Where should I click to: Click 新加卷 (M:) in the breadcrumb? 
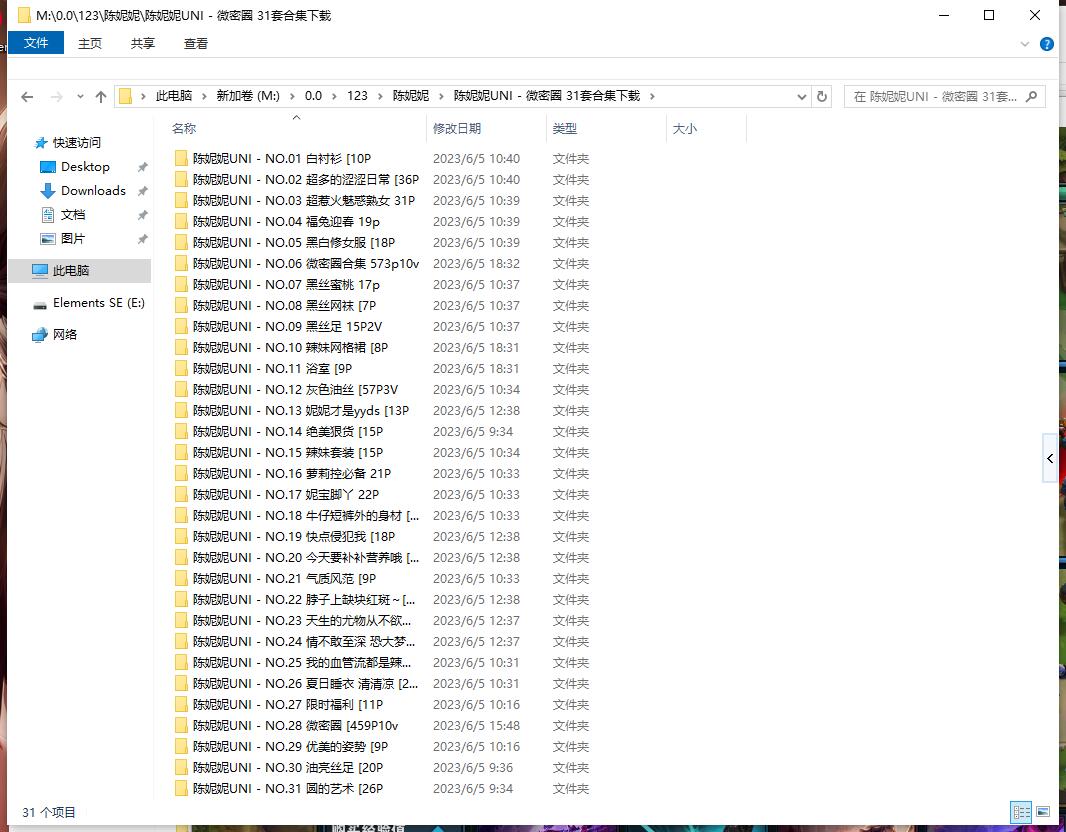(248, 96)
